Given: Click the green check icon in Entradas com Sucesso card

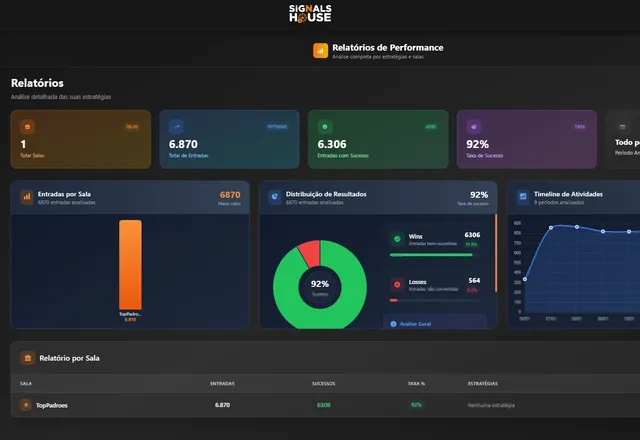Looking at the screenshot, I should click(x=325, y=127).
